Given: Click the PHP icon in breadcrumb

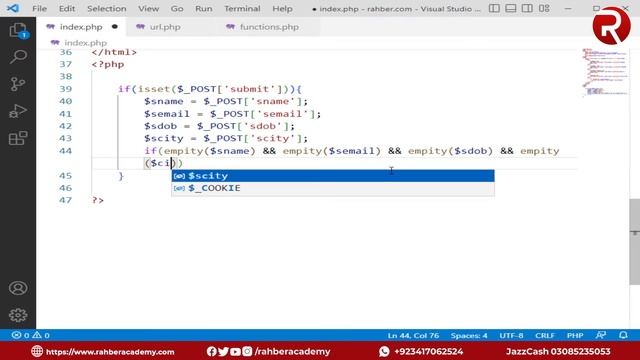Looking at the screenshot, I should 55,42.
